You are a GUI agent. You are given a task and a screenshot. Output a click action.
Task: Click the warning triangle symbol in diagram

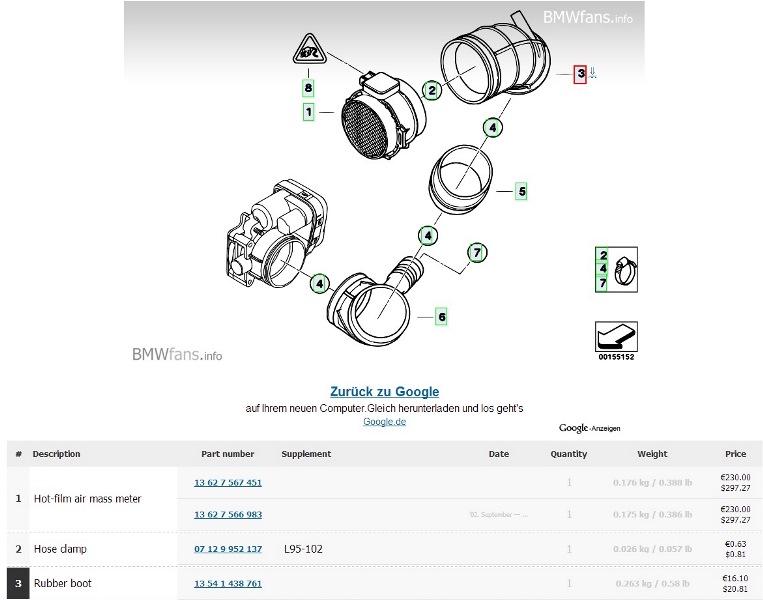click(309, 49)
